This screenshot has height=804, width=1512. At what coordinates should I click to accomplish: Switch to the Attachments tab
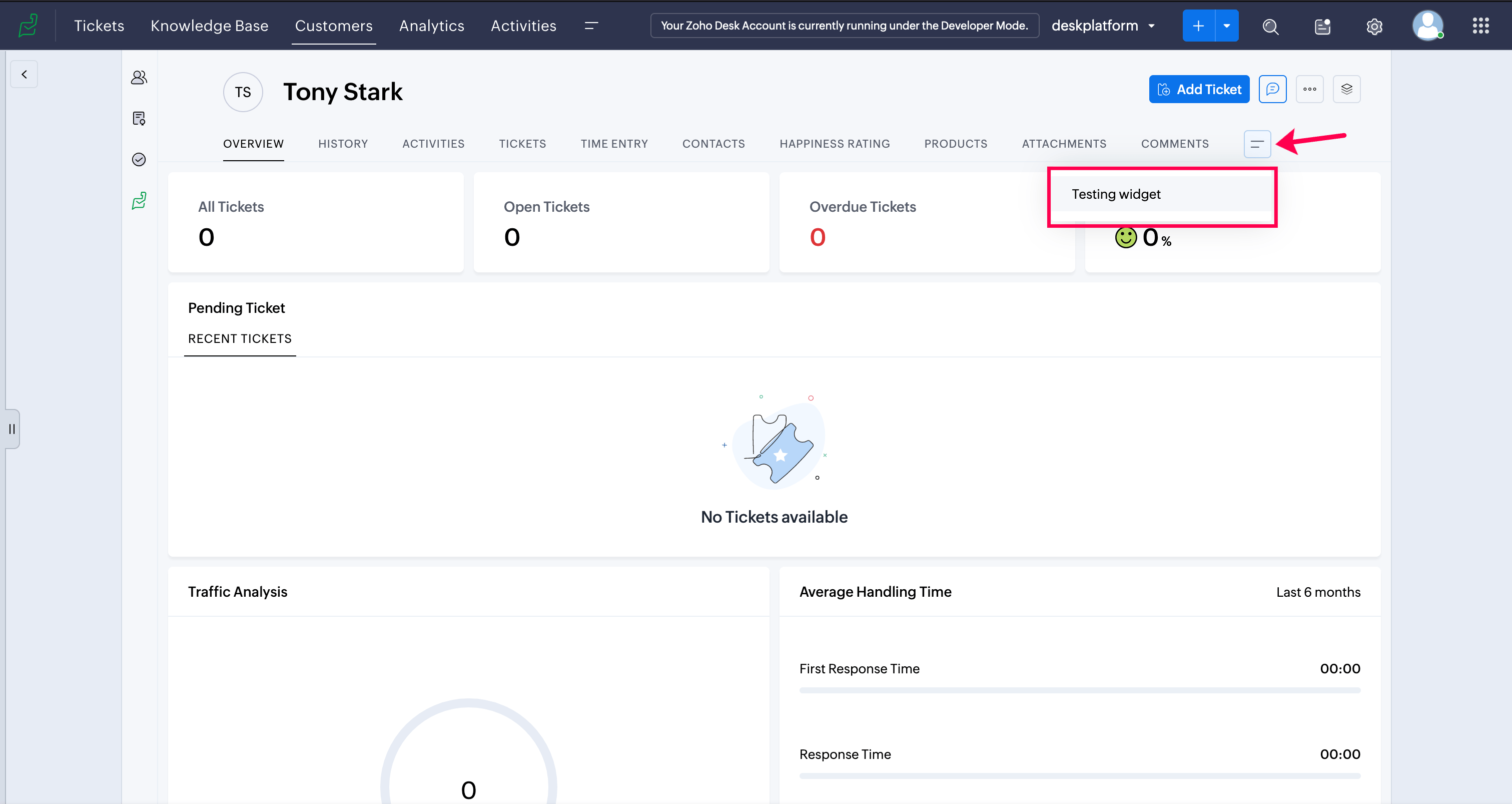click(1064, 144)
